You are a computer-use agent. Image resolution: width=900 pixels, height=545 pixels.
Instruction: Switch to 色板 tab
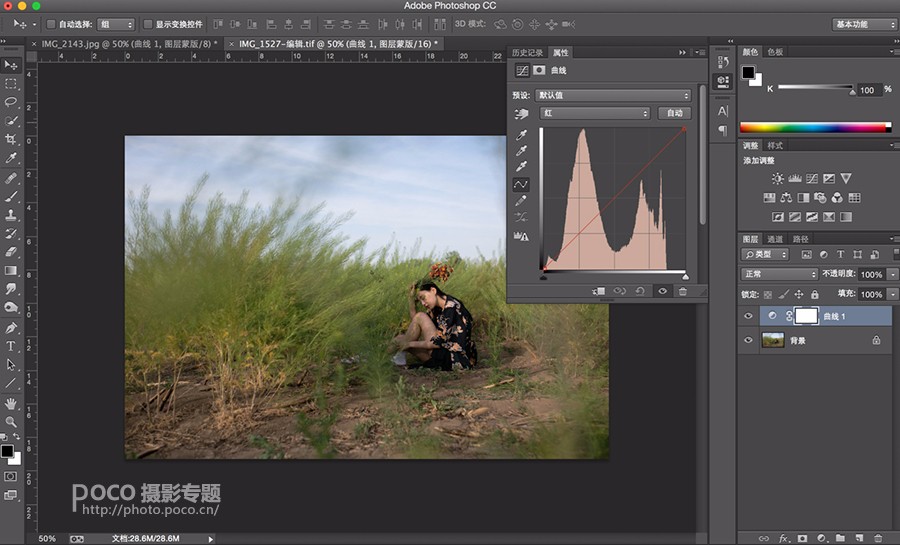775,52
